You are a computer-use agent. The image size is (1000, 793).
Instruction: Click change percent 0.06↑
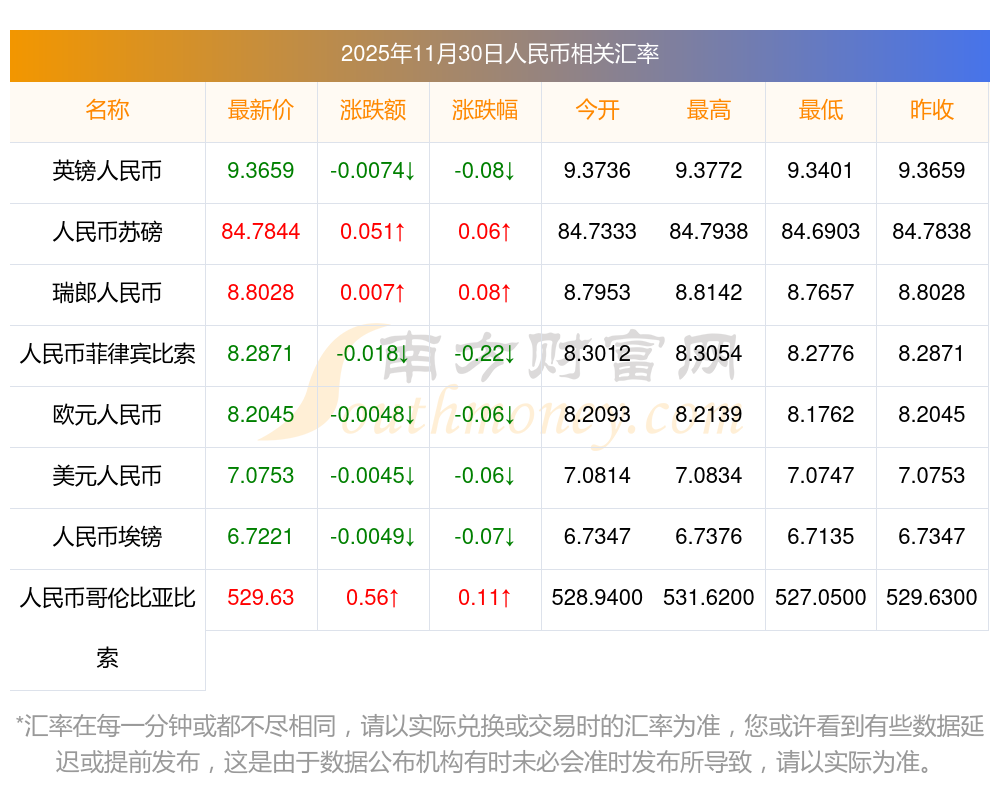coord(485,232)
